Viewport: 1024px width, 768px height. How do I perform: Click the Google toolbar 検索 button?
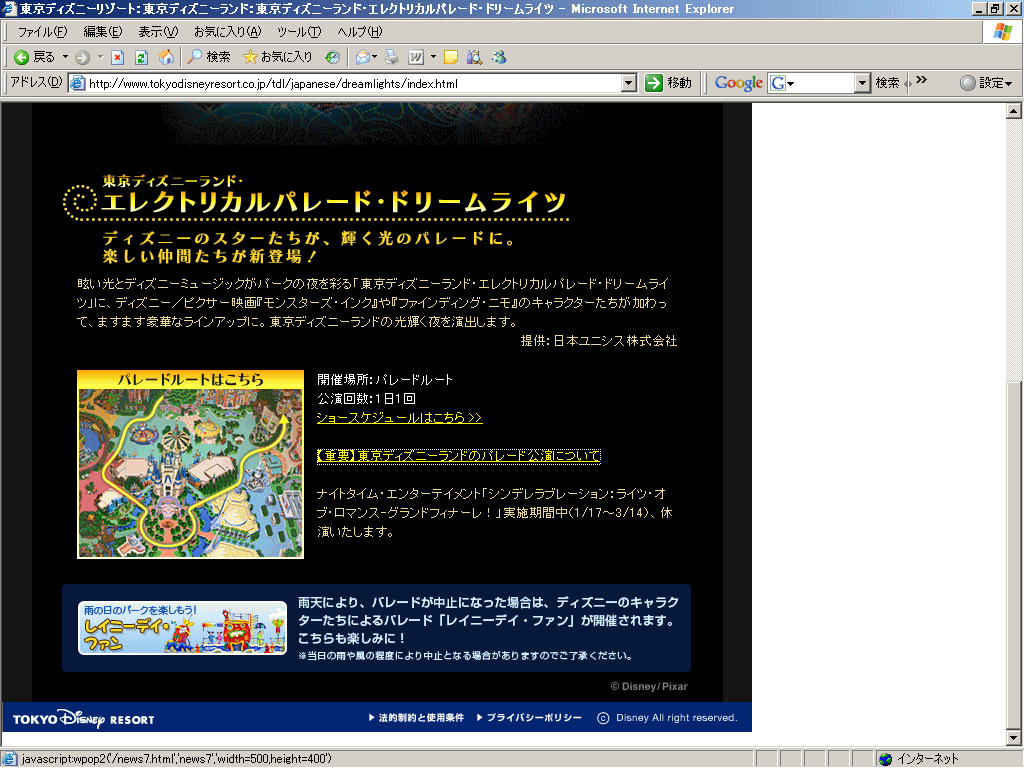click(x=888, y=83)
